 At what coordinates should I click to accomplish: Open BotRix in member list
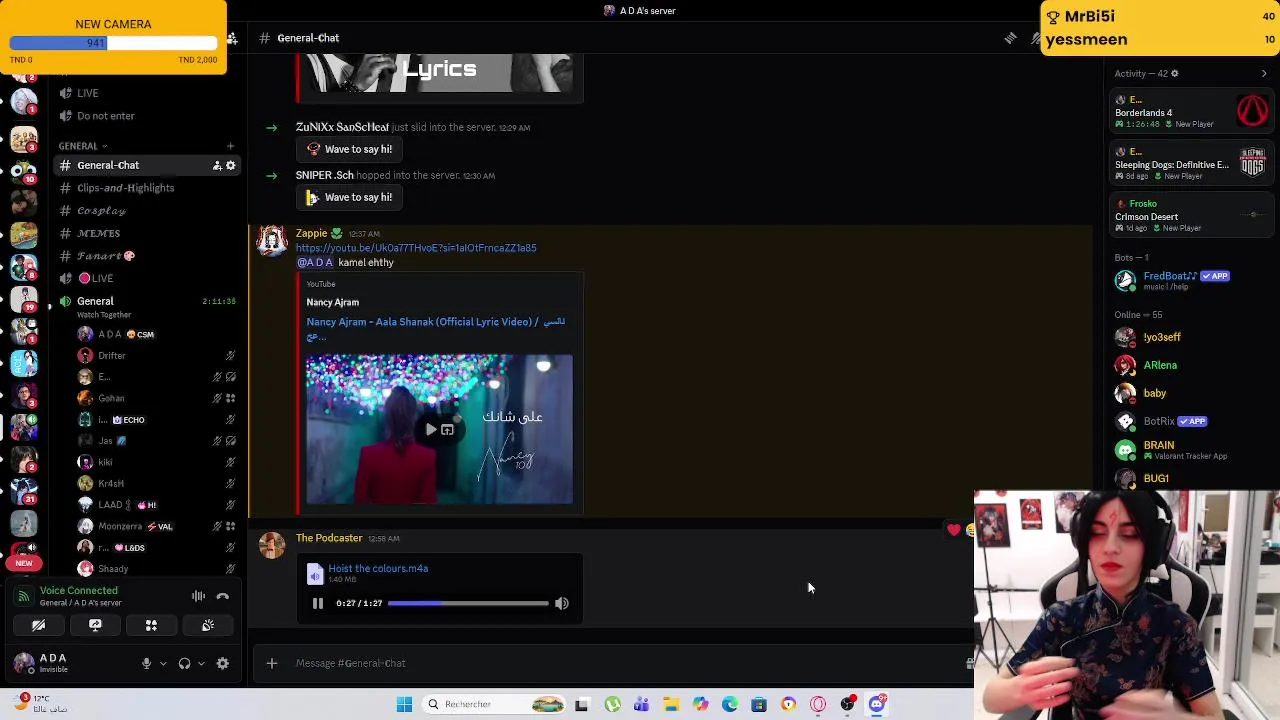[1192, 421]
